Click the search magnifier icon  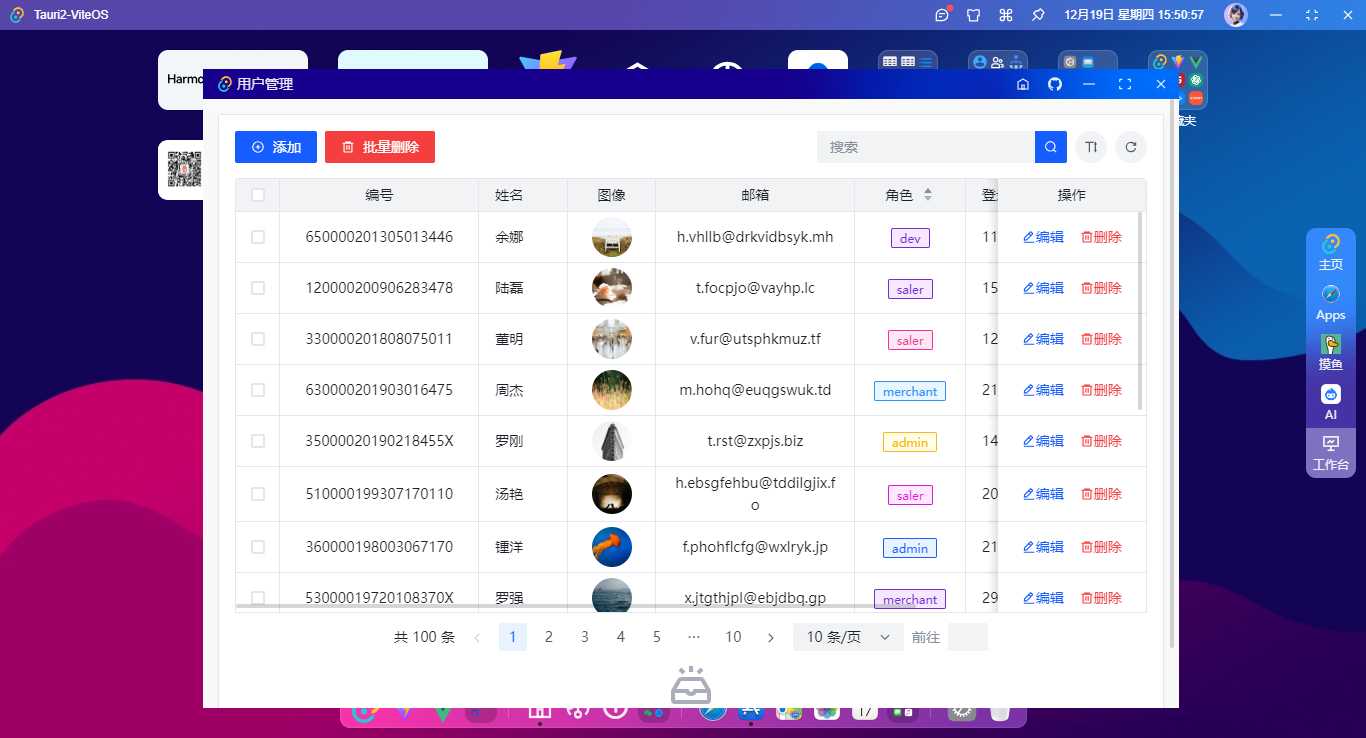click(x=1050, y=146)
